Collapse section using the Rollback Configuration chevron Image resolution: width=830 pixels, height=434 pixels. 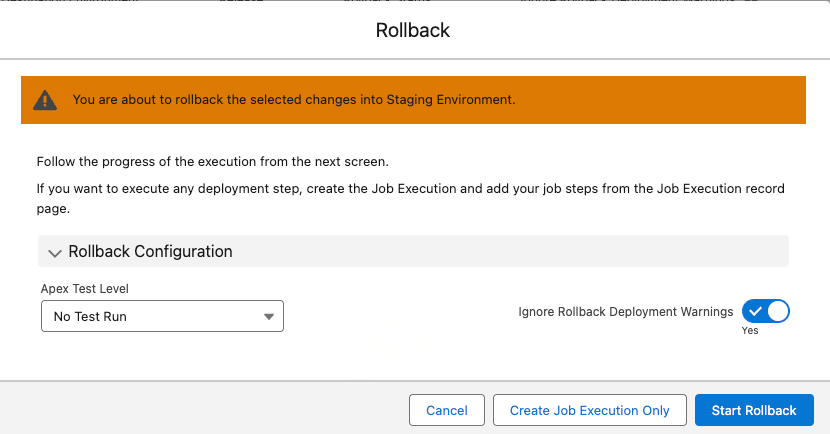tap(54, 252)
